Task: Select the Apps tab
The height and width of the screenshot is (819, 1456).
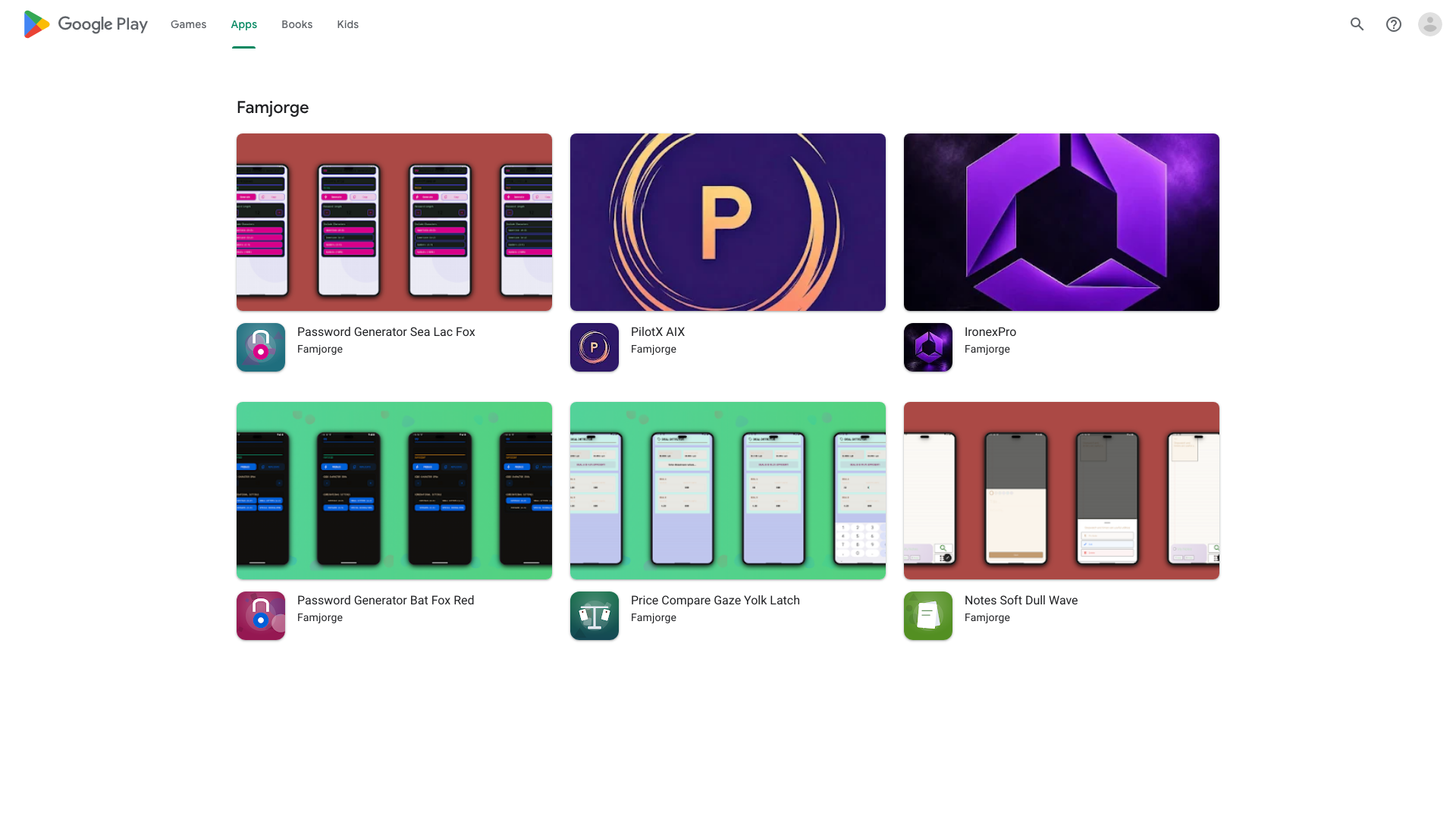Action: tap(244, 24)
